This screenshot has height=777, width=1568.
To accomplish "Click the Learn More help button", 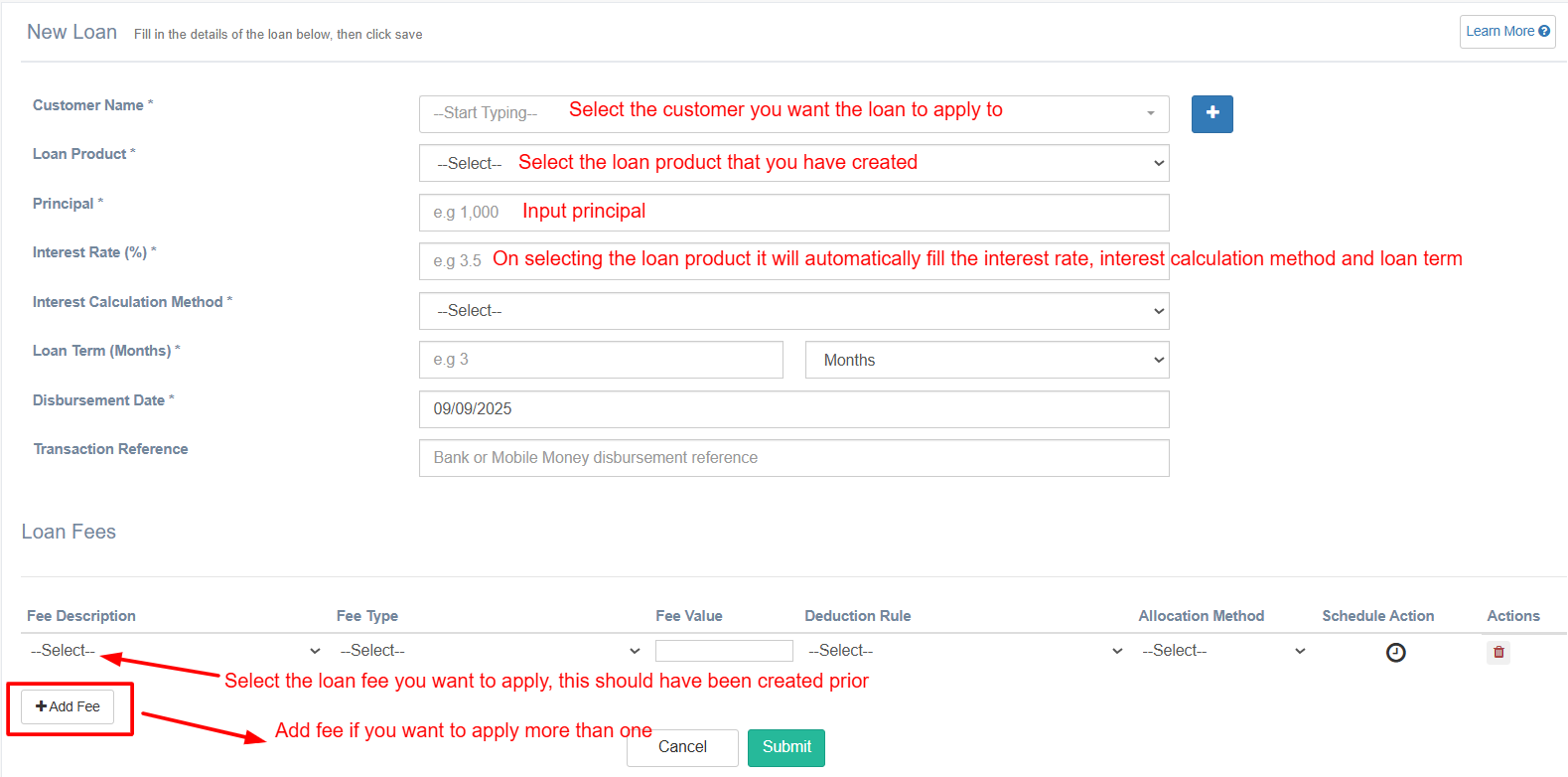I will [x=1506, y=32].
